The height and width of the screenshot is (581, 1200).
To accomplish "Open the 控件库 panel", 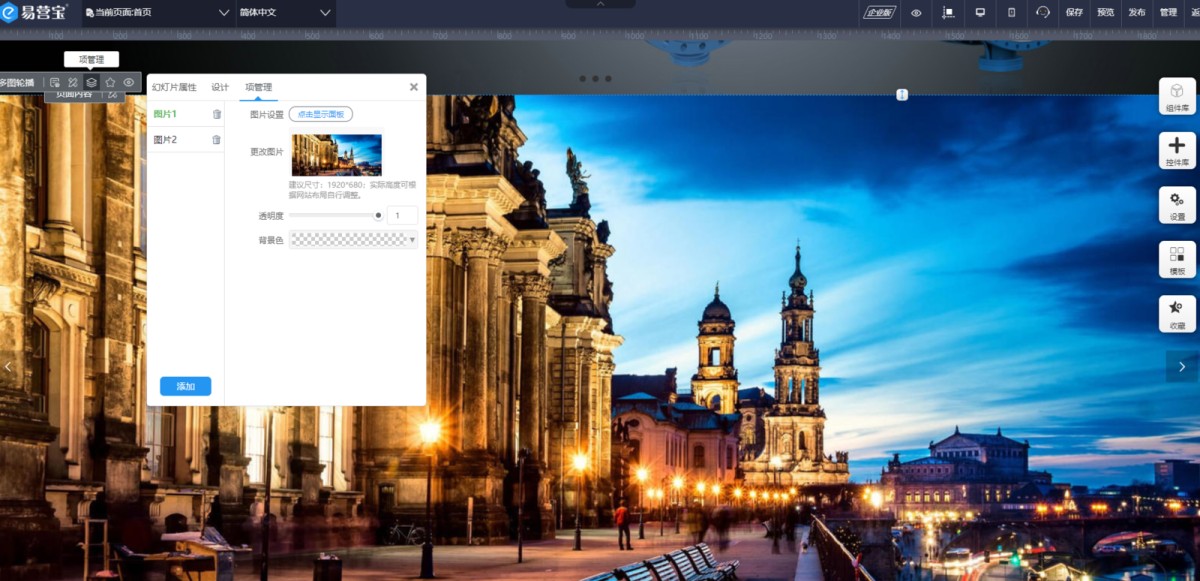I will pyautogui.click(x=1177, y=150).
